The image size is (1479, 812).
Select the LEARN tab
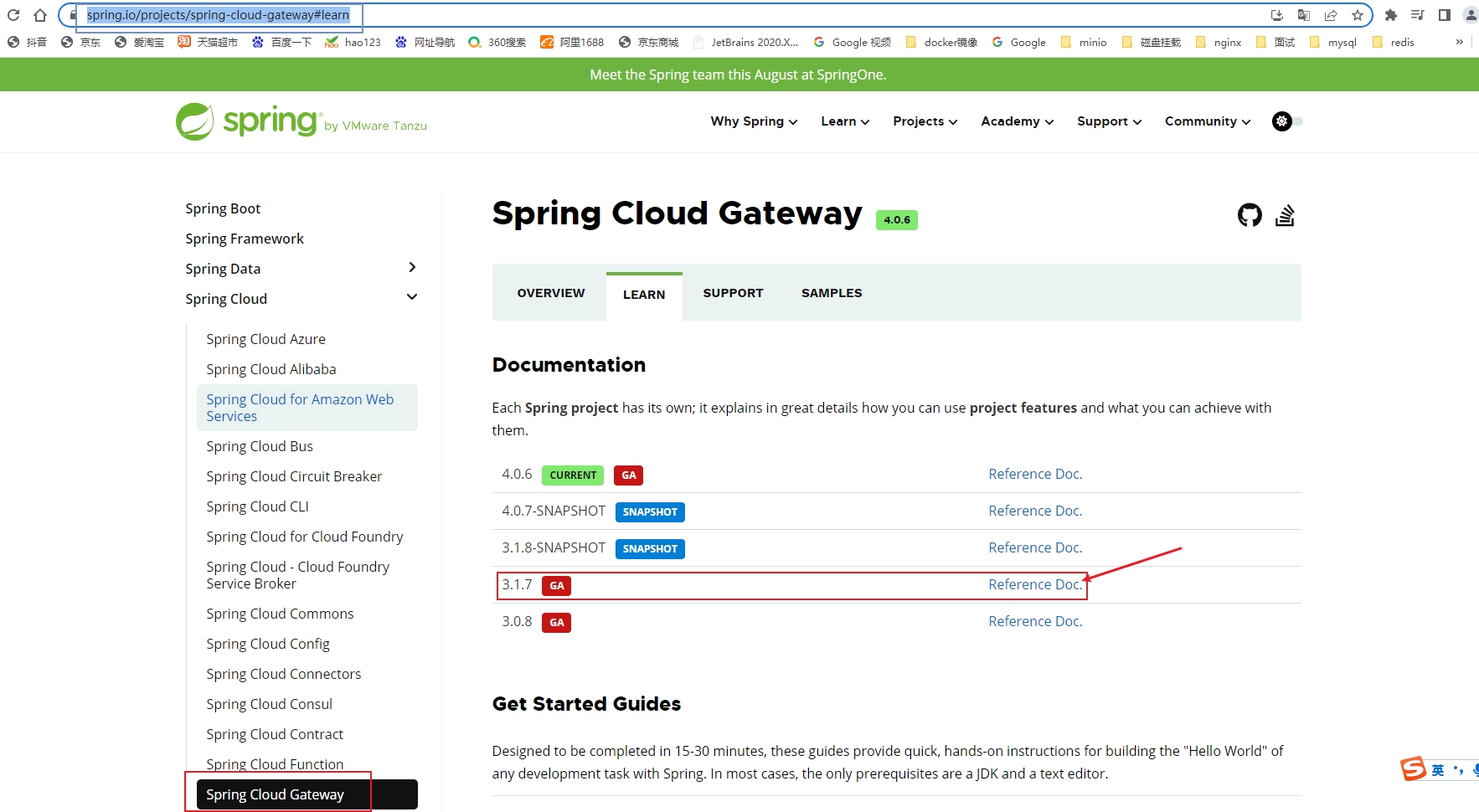click(644, 295)
